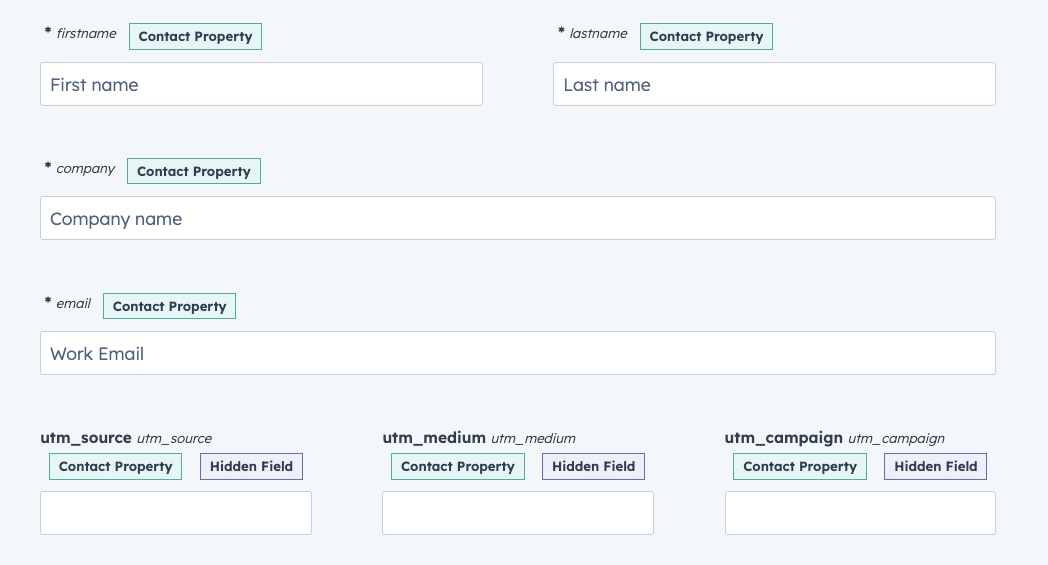Click Hidden Field badge under utm_source

[251, 467]
